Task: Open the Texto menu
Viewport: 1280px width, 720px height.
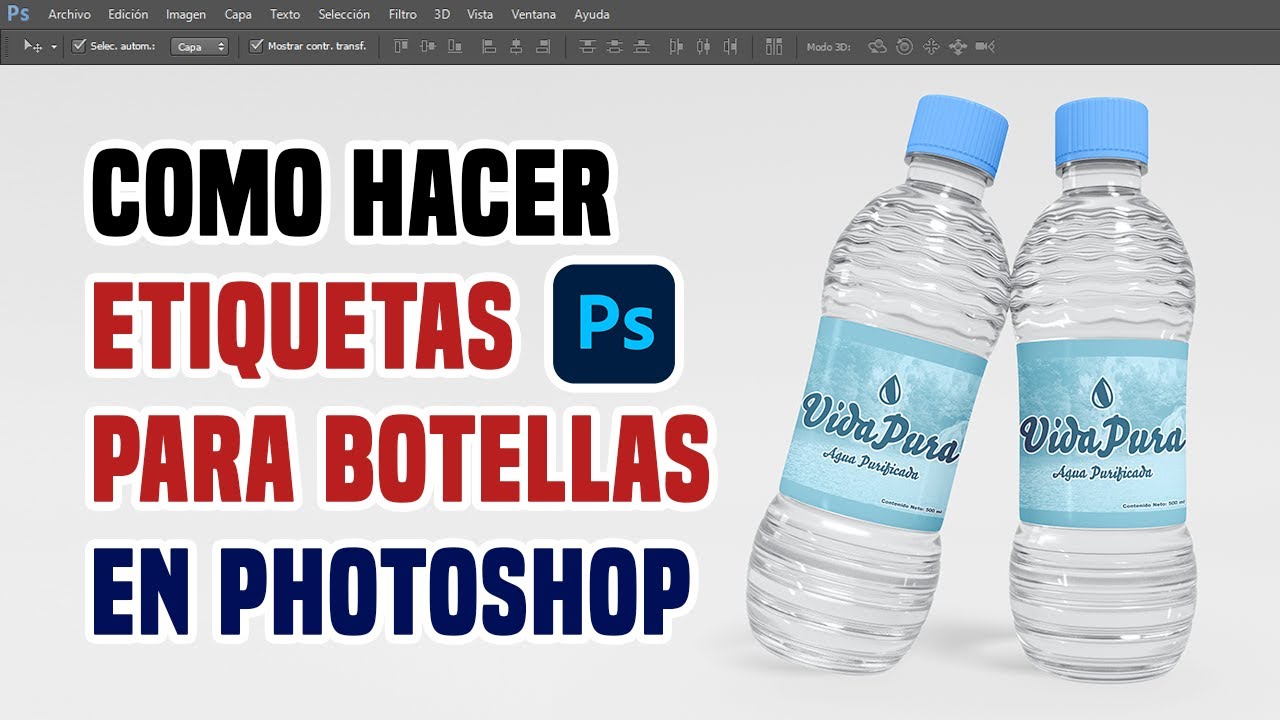Action: tap(285, 15)
